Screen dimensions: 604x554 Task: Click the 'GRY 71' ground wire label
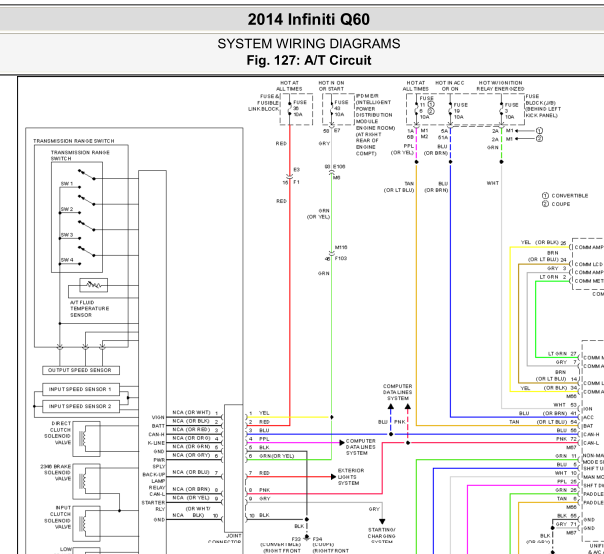point(566,524)
